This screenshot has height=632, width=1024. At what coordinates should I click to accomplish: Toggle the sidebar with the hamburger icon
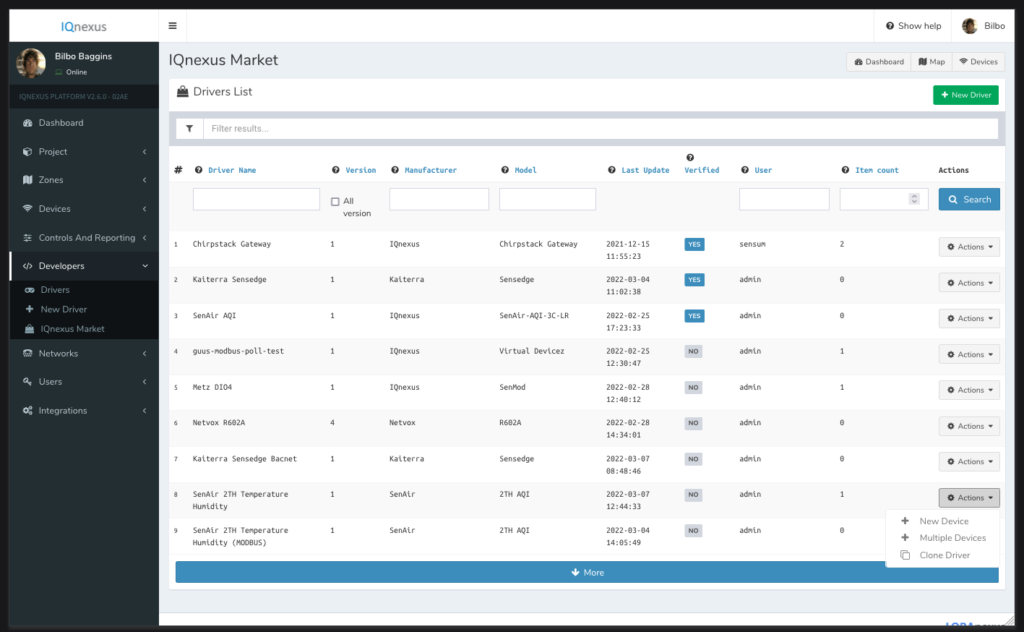[x=172, y=24]
